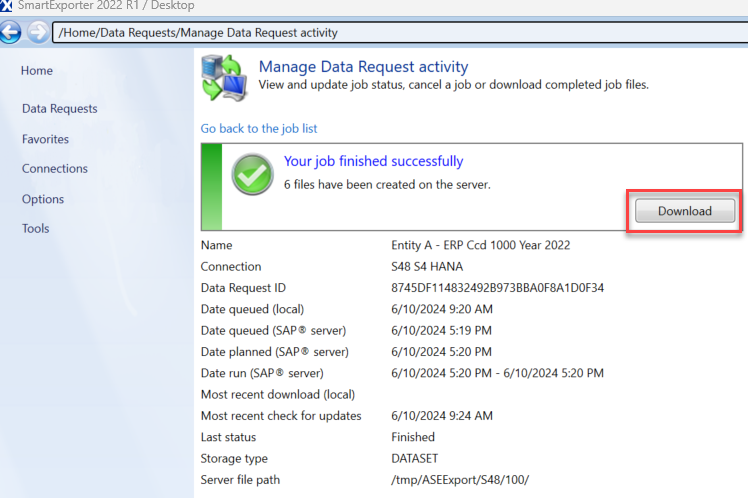Click the blue back arrow button
Screen dimensions: 748x498
click(x=11, y=32)
